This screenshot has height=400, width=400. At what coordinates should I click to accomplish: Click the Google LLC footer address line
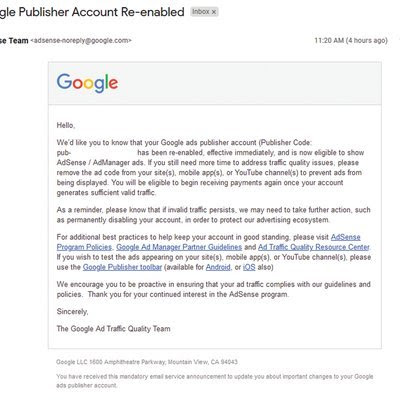[x=147, y=362]
